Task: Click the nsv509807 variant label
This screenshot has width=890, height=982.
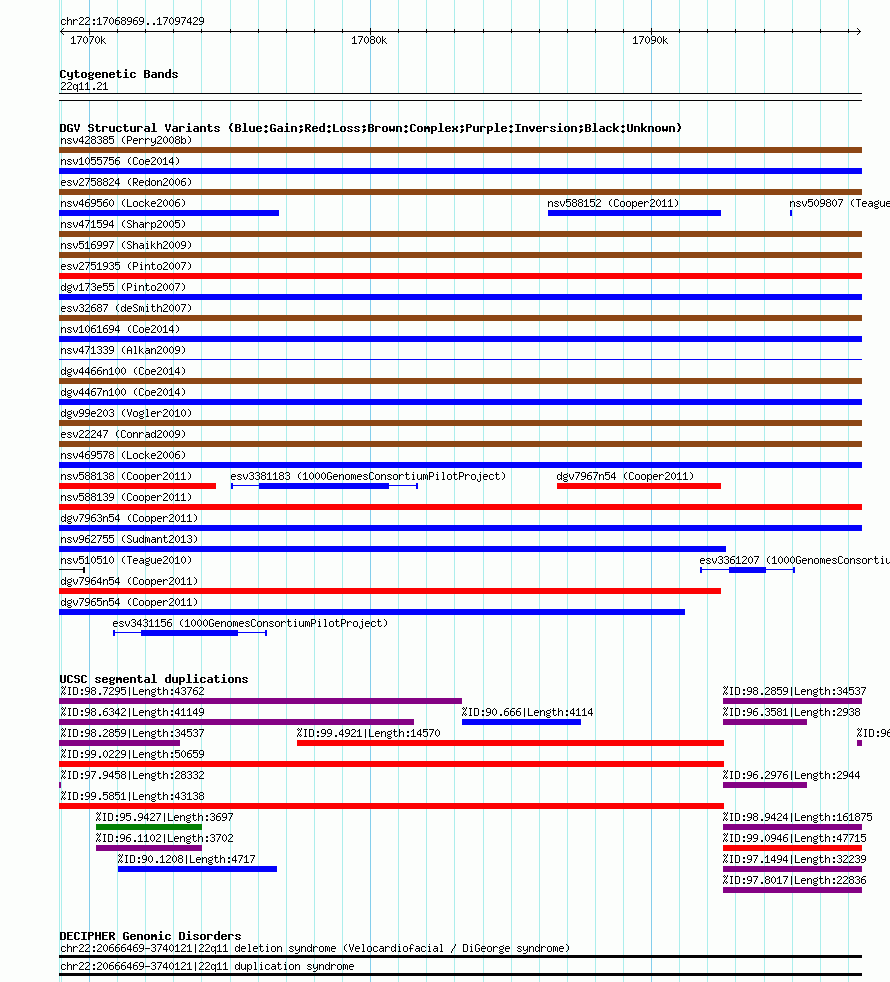Action: click(839, 203)
